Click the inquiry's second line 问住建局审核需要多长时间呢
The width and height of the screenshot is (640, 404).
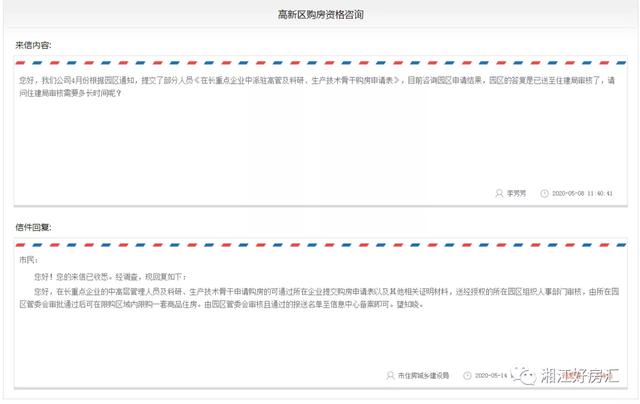70,93
